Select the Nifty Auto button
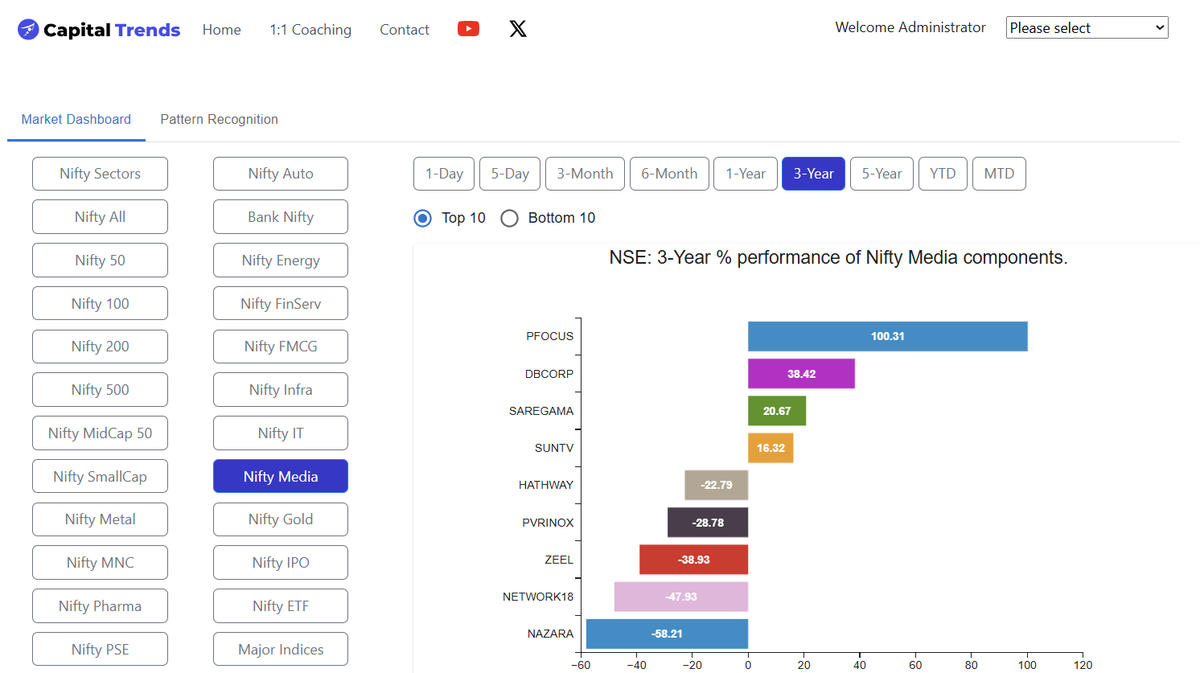Screen dimensions: 1200x673 pyautogui.click(x=281, y=174)
